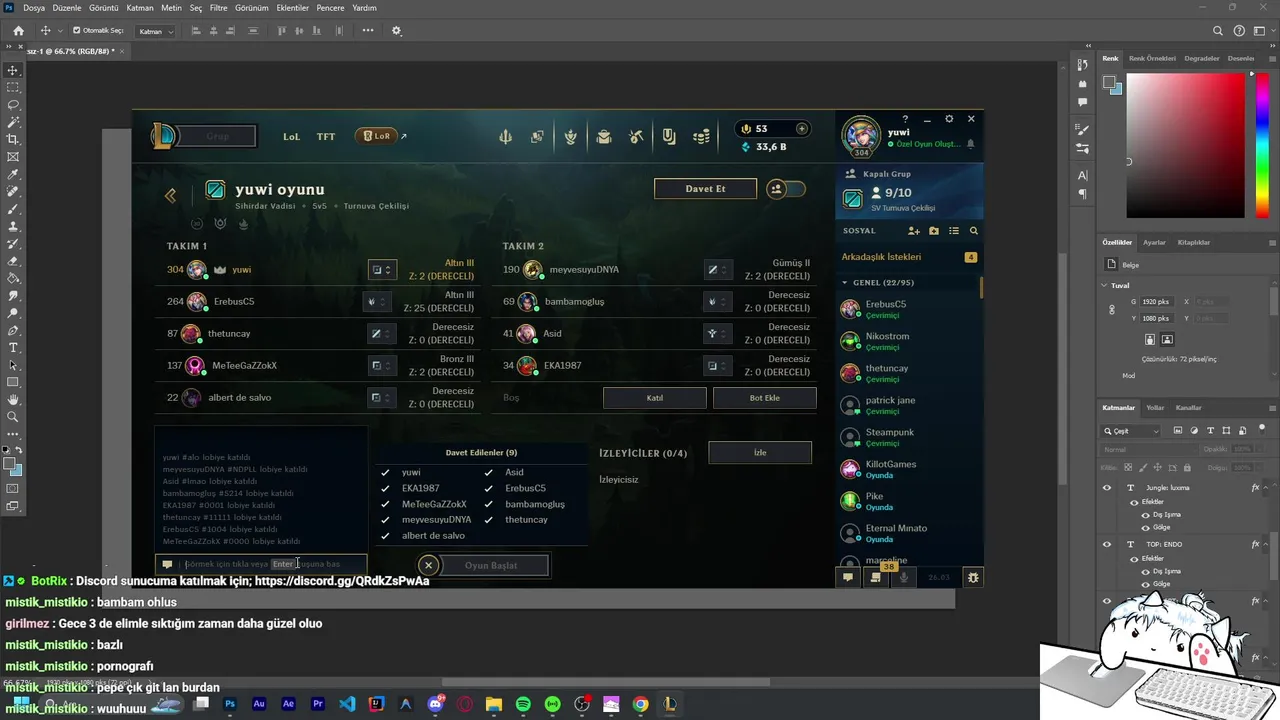Open the Paragraph panel icon
This screenshot has width=1280, height=720.
(1083, 194)
